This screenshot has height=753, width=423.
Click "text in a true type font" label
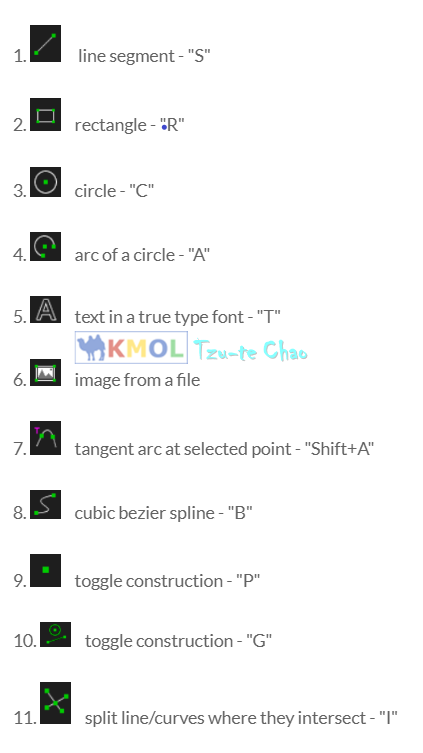[164, 317]
